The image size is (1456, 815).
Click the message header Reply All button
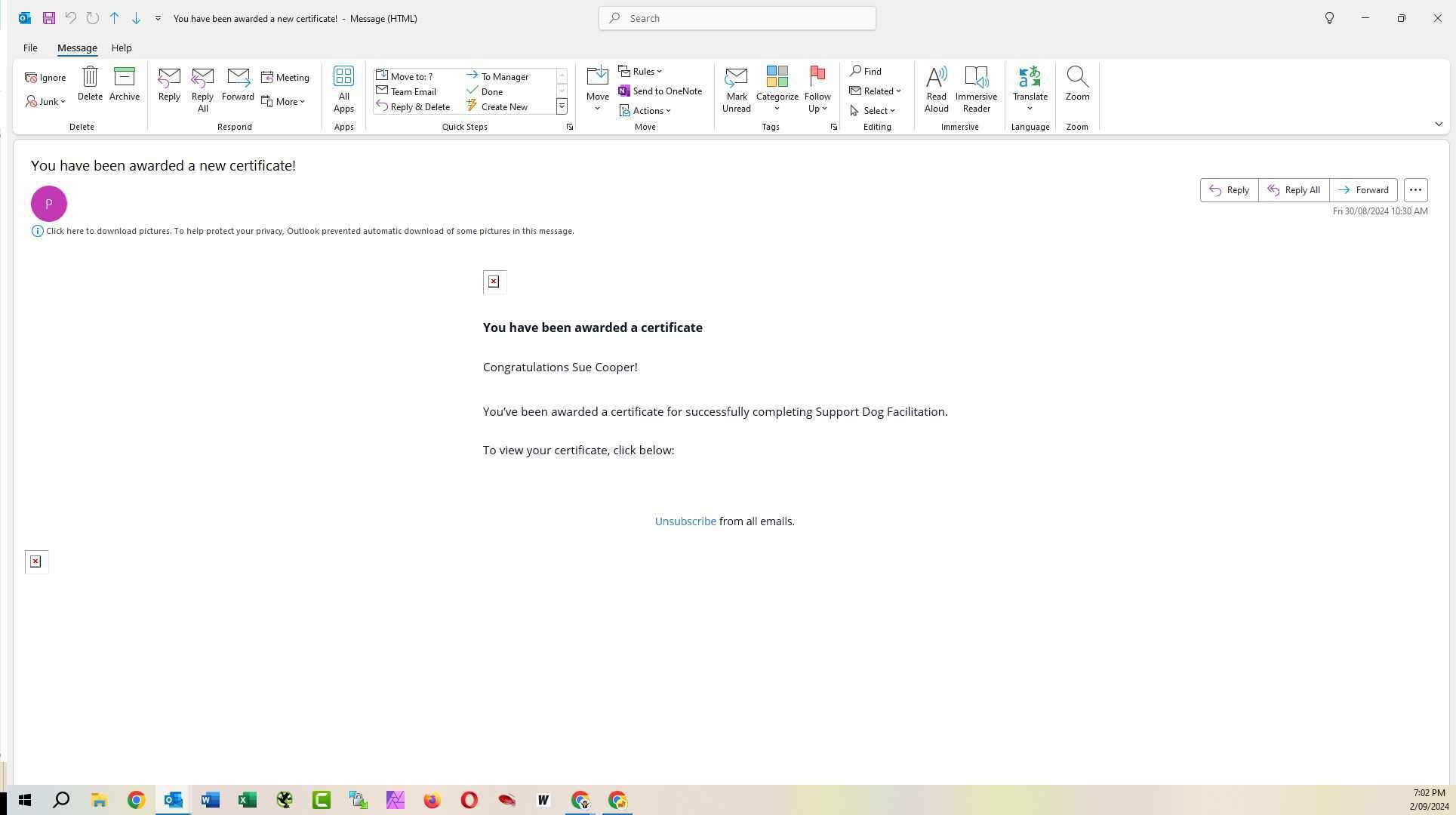click(x=1294, y=190)
